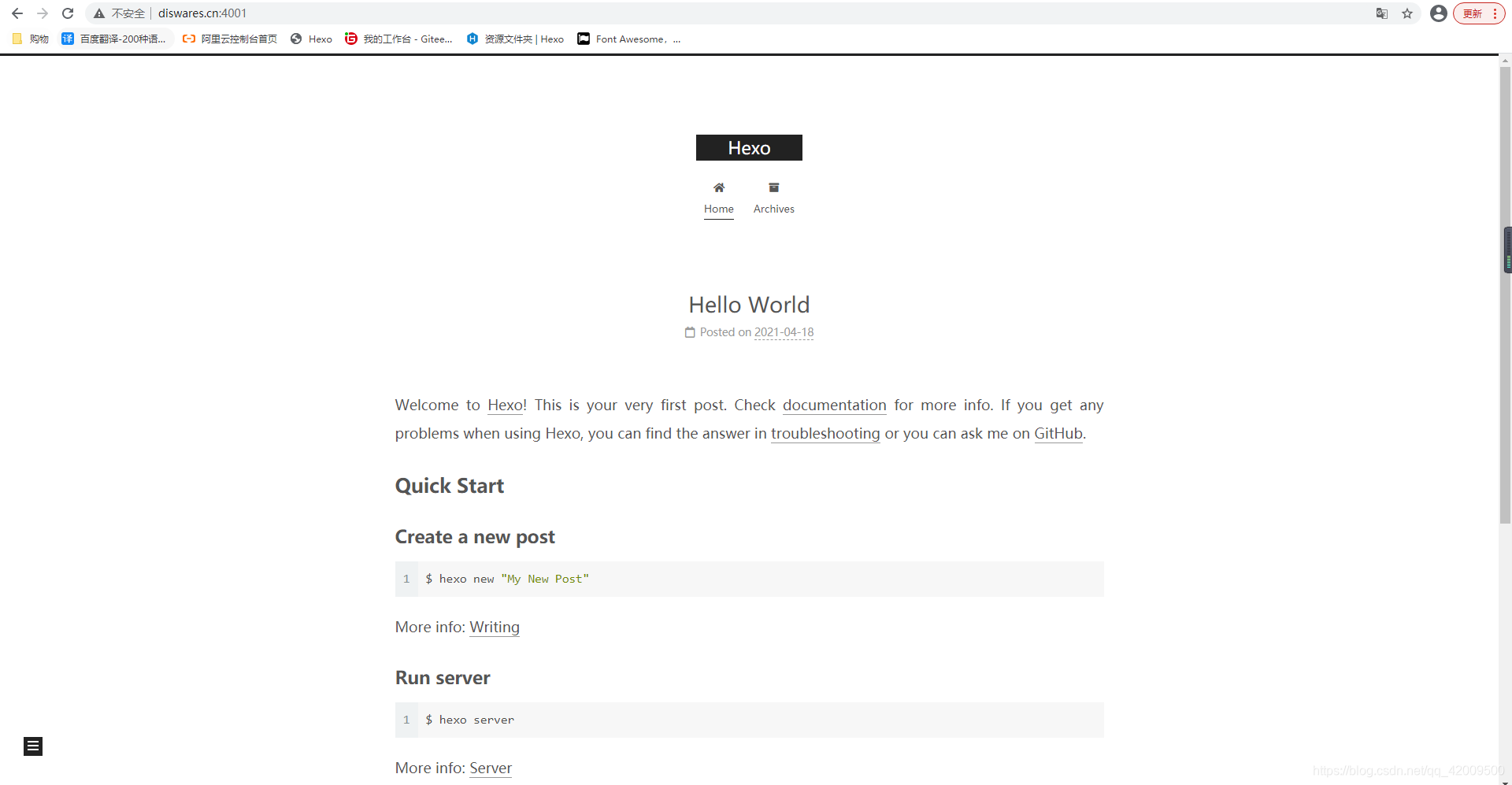
Task: Open the user profile avatar icon
Action: (x=1438, y=13)
